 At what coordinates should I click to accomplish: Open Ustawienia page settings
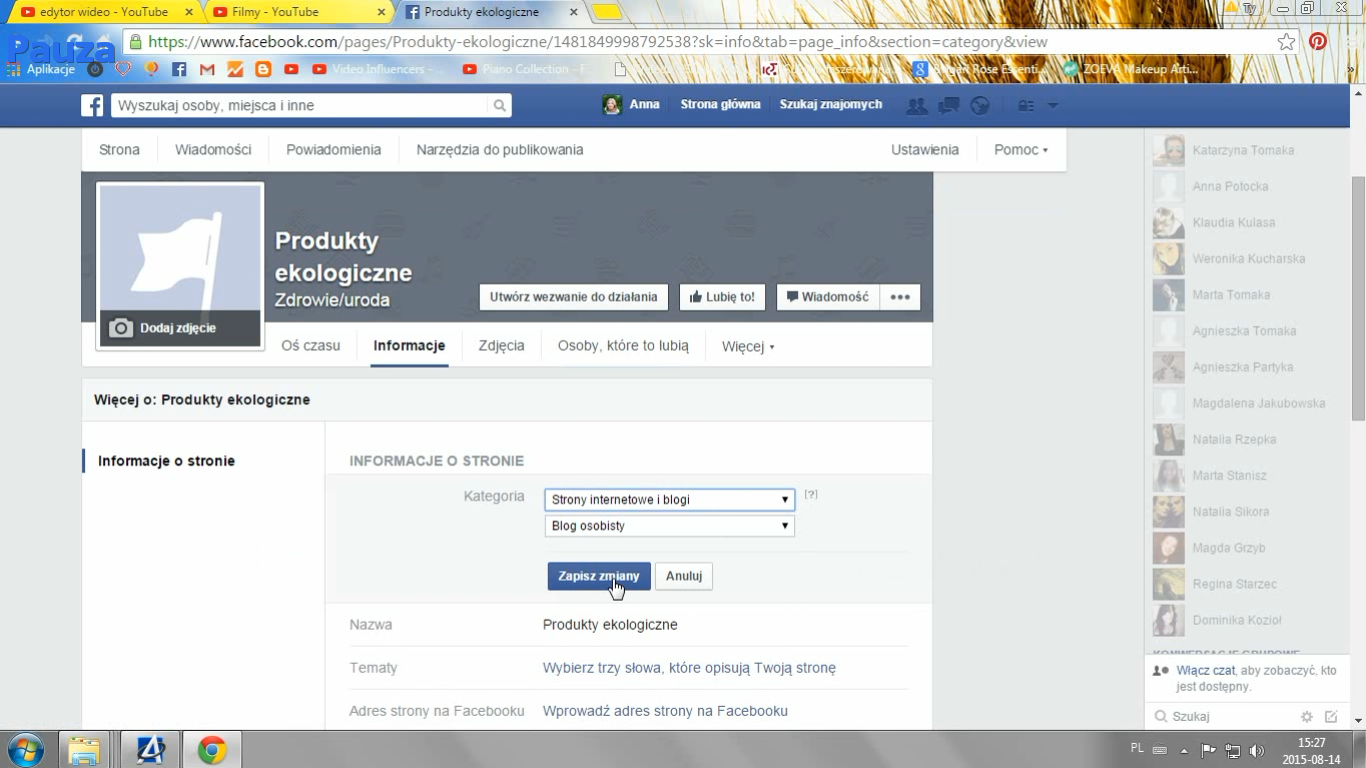pyautogui.click(x=925, y=150)
